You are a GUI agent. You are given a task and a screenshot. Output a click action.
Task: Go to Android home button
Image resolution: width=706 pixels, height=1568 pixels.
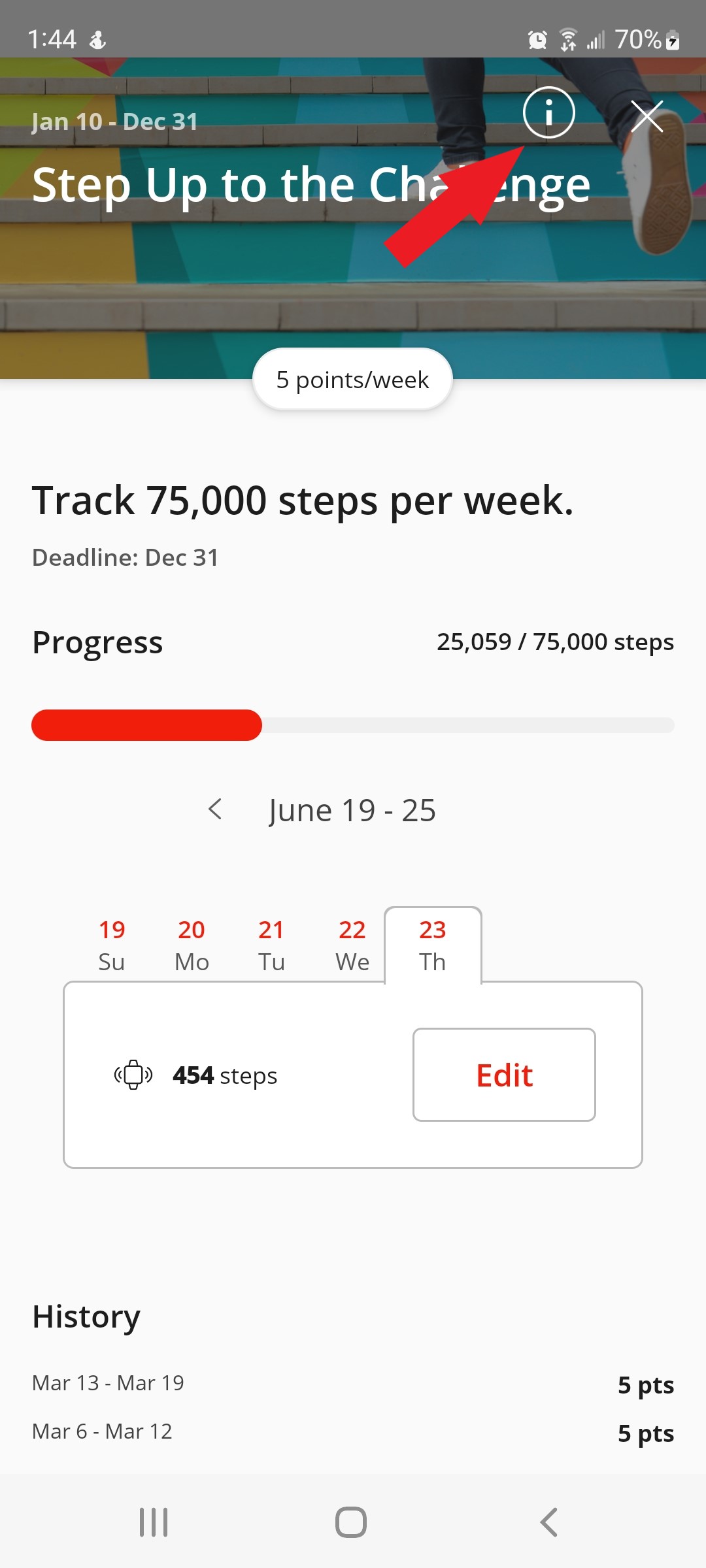(351, 1522)
